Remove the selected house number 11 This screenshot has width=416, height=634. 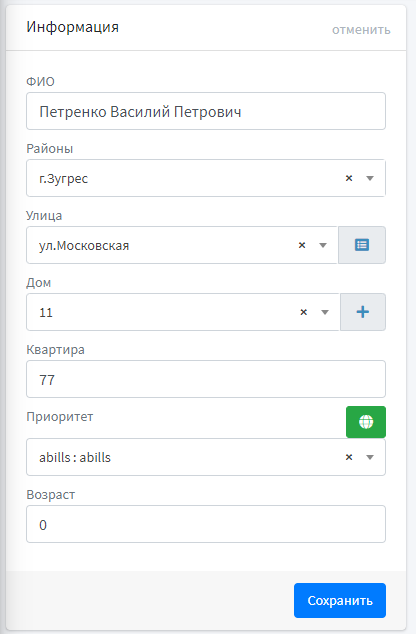point(304,312)
